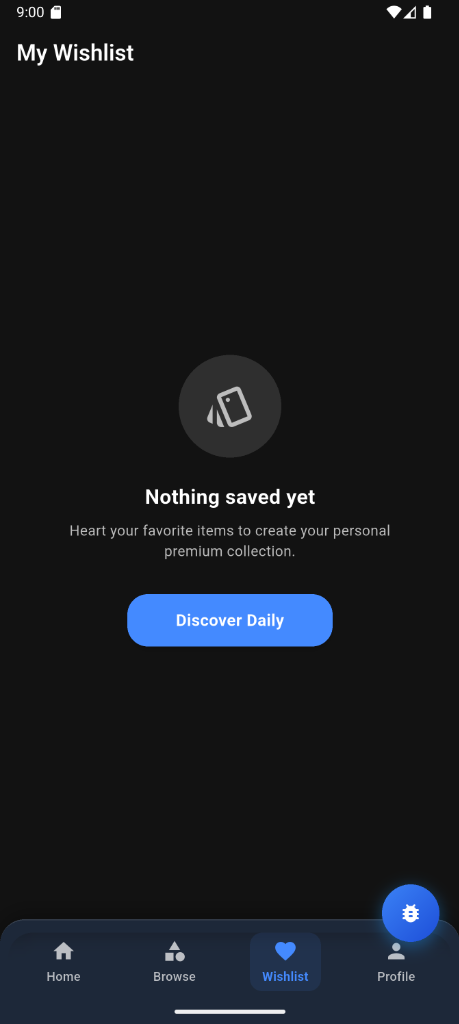The width and height of the screenshot is (459, 1024).
Task: Go to the Profile tab label
Action: pyautogui.click(x=396, y=977)
